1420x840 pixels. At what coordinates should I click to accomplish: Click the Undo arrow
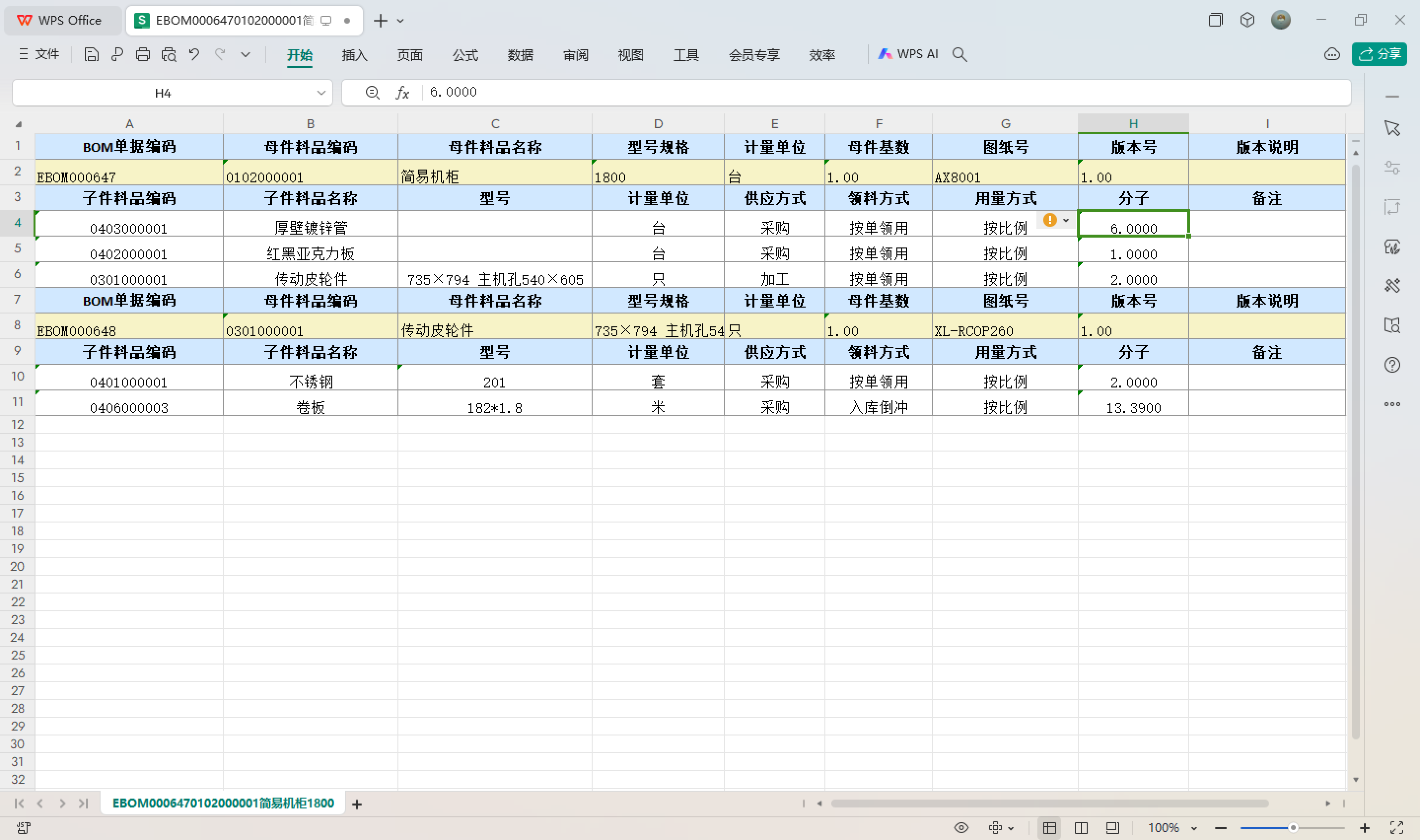194,54
